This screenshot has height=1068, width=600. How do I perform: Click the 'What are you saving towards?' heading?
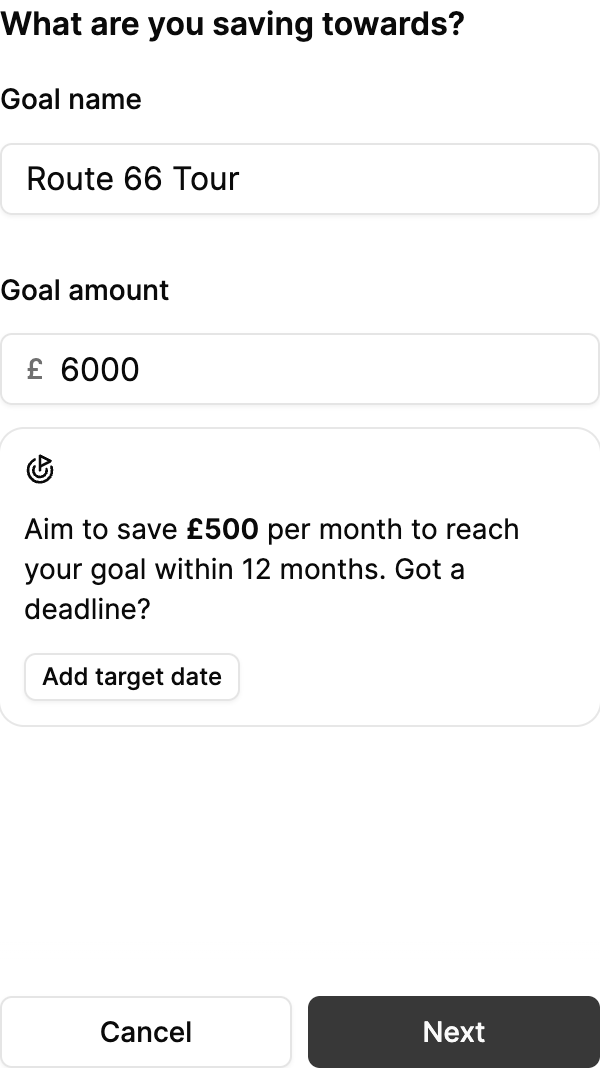pos(232,23)
